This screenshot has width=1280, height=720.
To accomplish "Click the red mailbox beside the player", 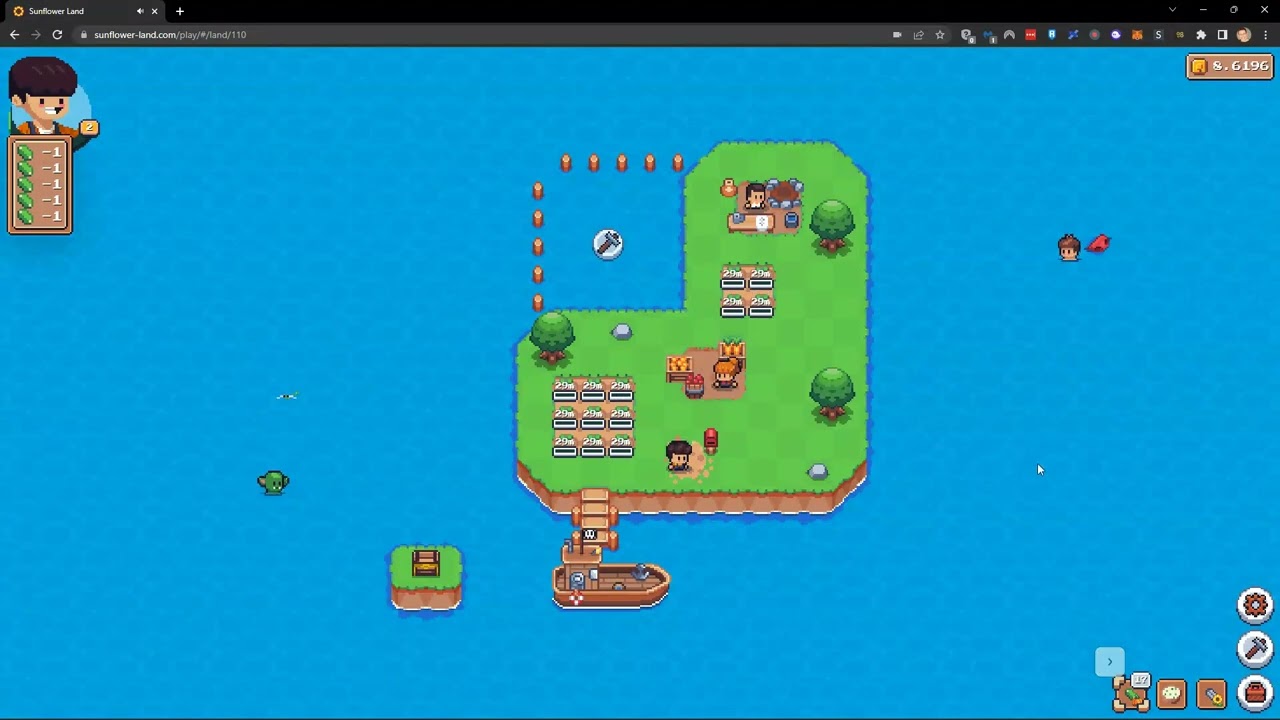I will [x=711, y=439].
